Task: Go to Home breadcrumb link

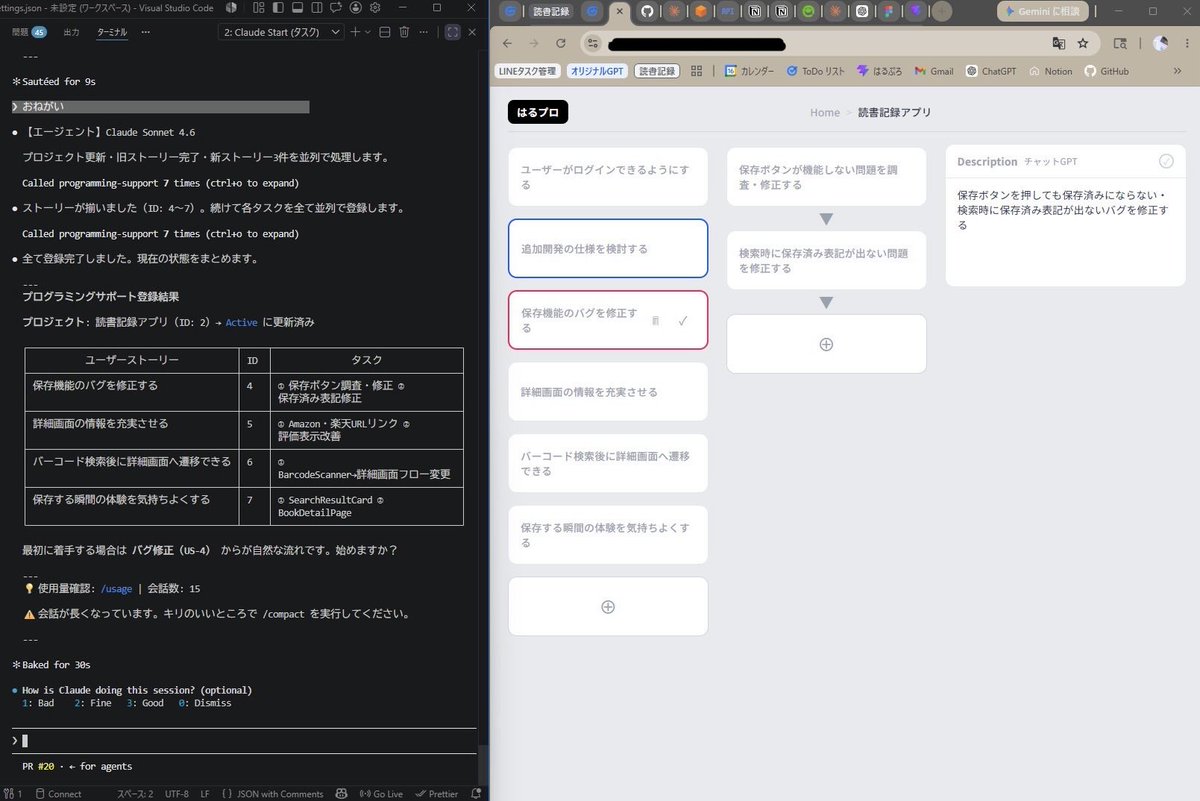Action: [x=825, y=113]
